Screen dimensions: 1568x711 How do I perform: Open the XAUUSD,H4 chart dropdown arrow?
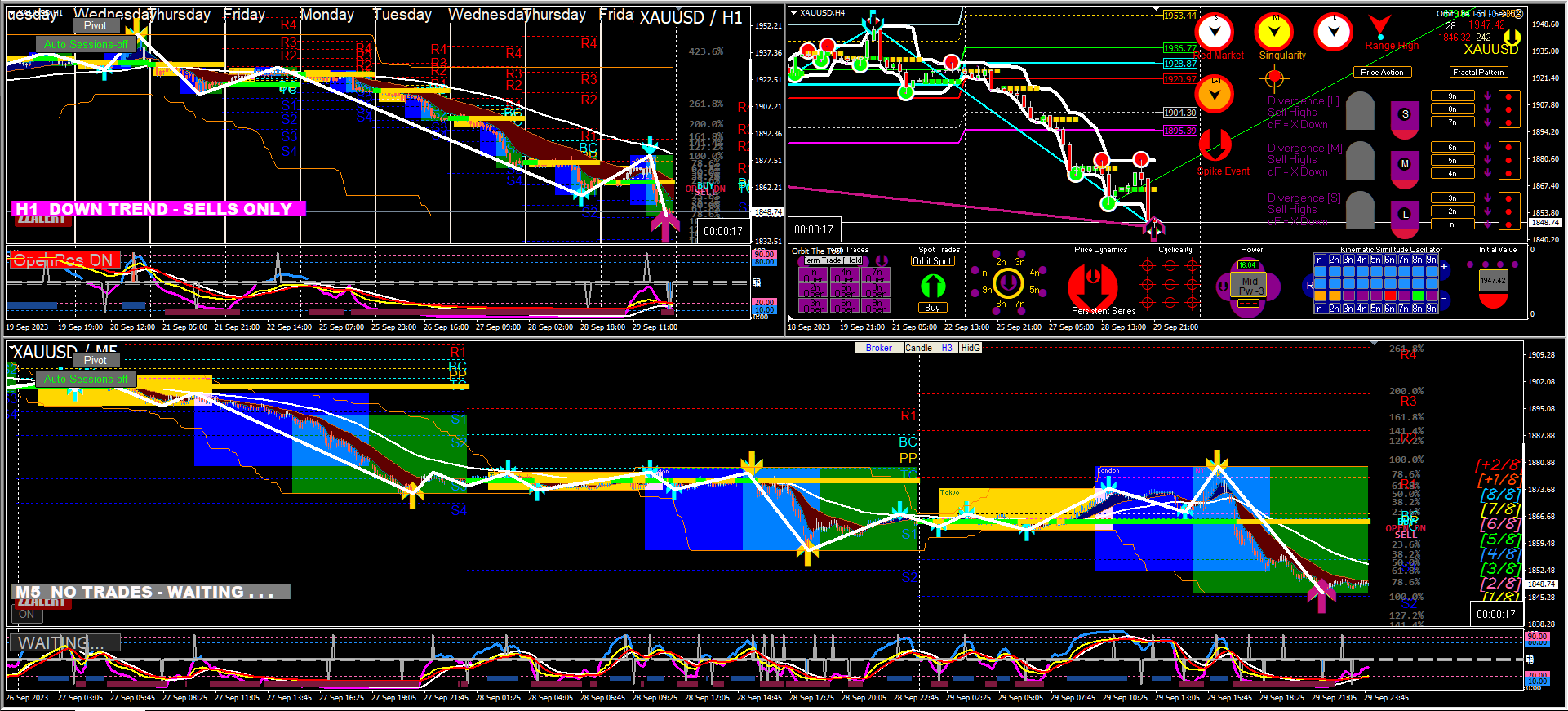coord(793,13)
